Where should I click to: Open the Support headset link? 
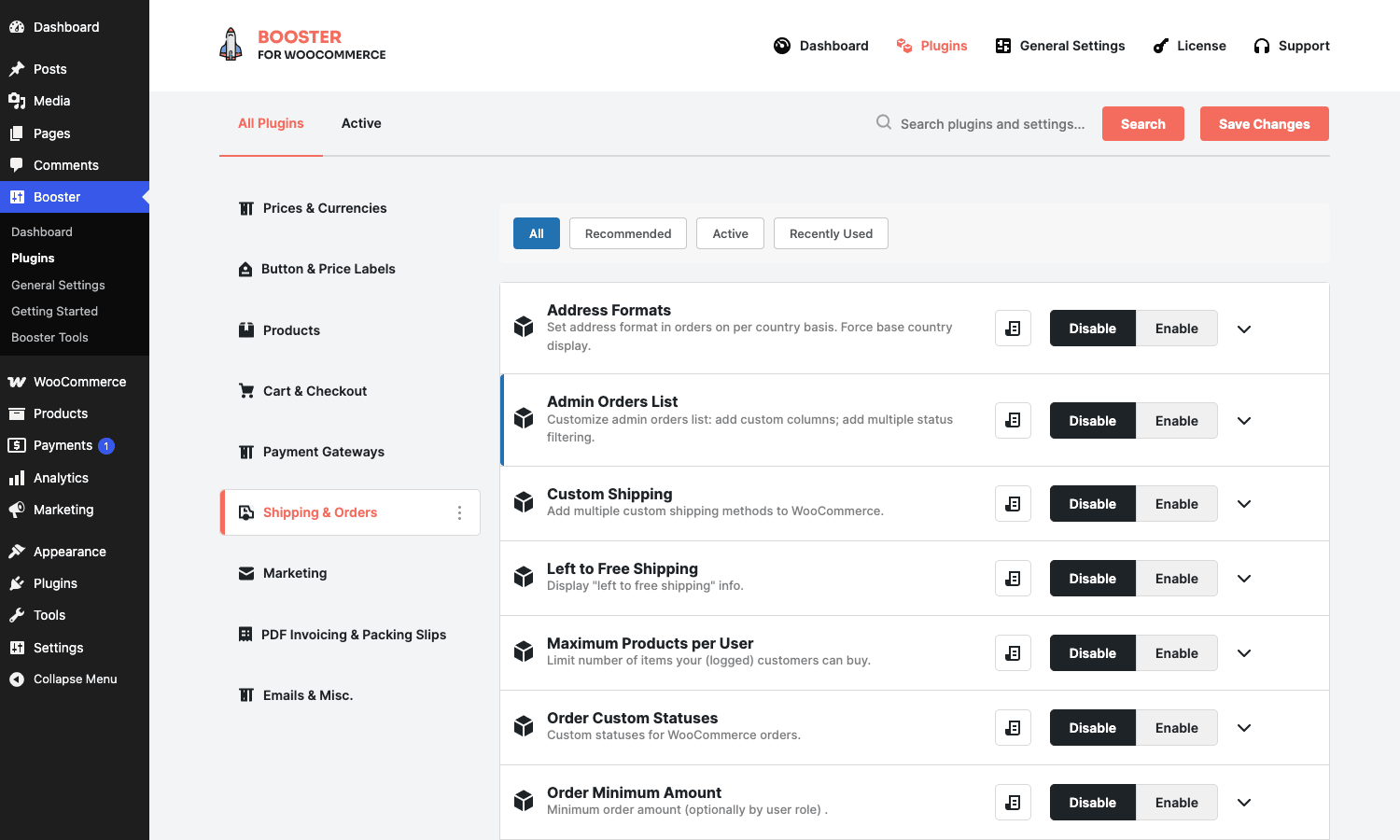click(x=1292, y=46)
